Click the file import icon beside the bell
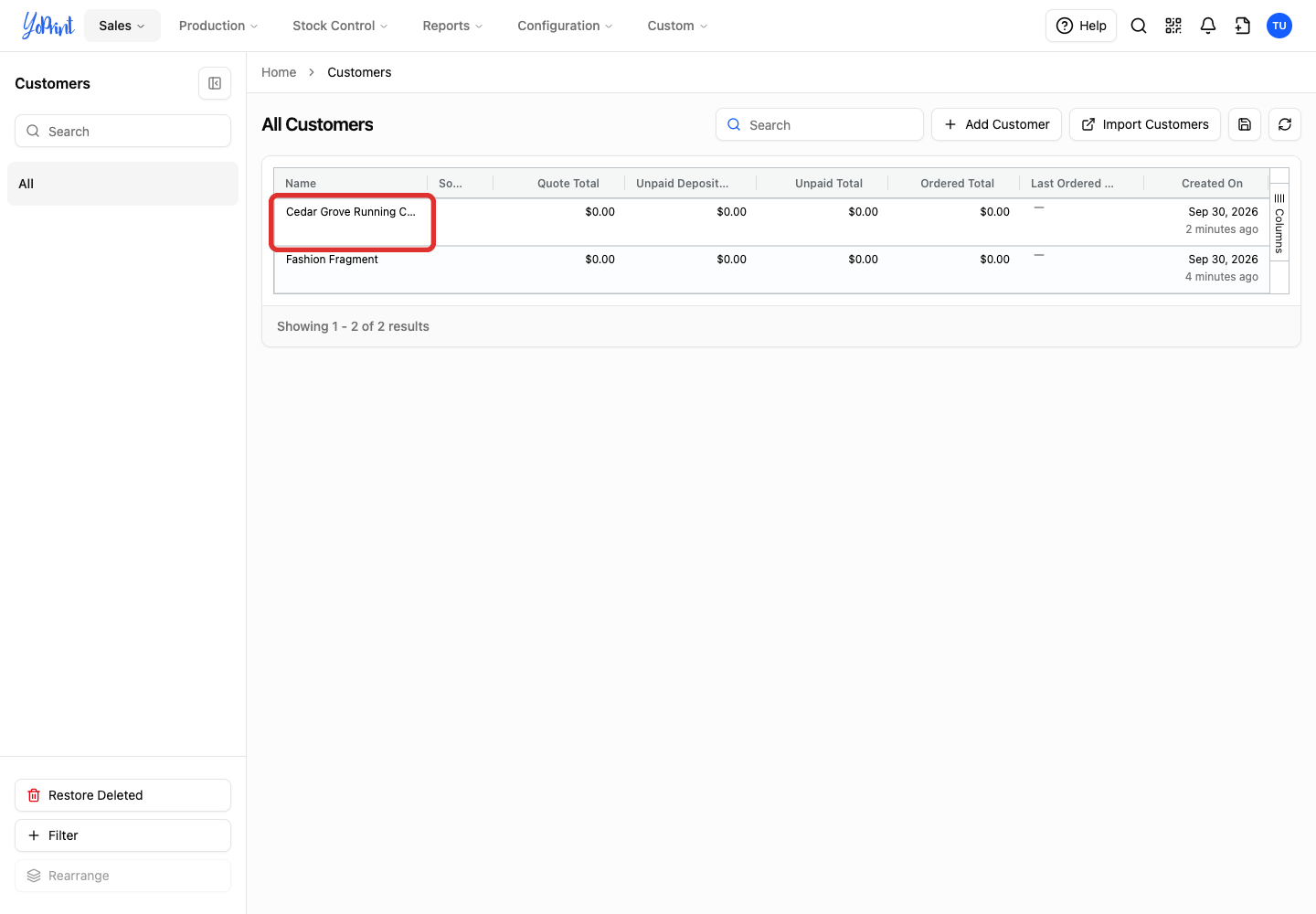This screenshot has width=1316, height=914. tap(1243, 26)
